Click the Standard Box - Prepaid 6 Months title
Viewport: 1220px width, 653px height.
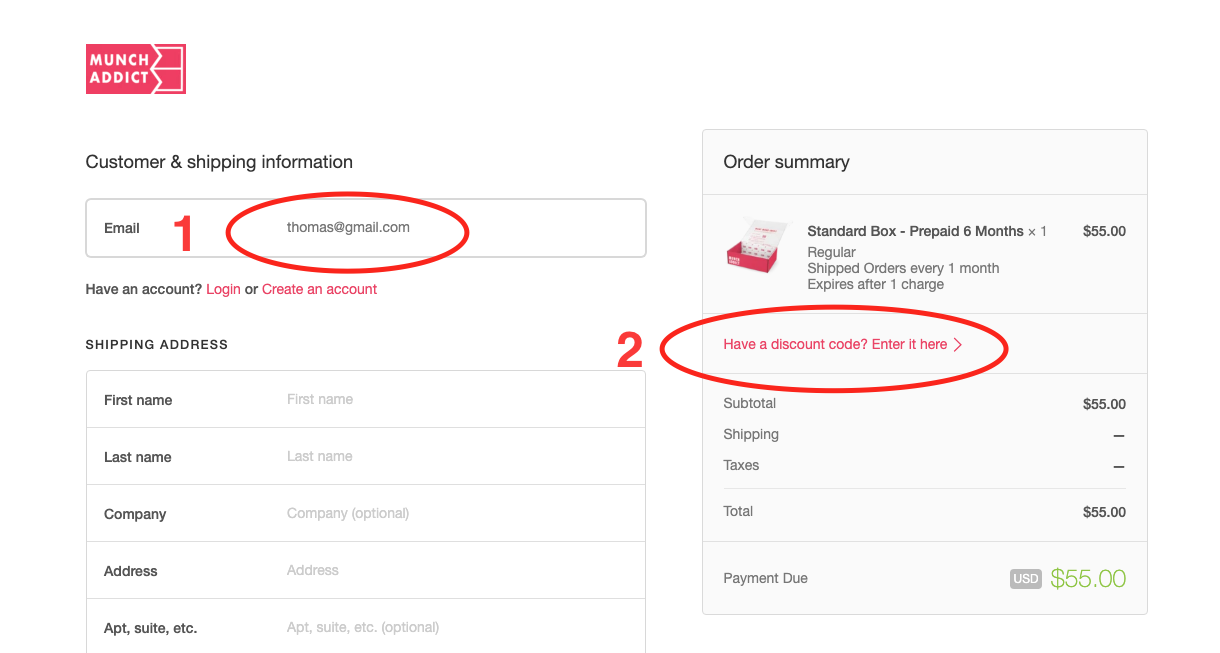point(915,231)
